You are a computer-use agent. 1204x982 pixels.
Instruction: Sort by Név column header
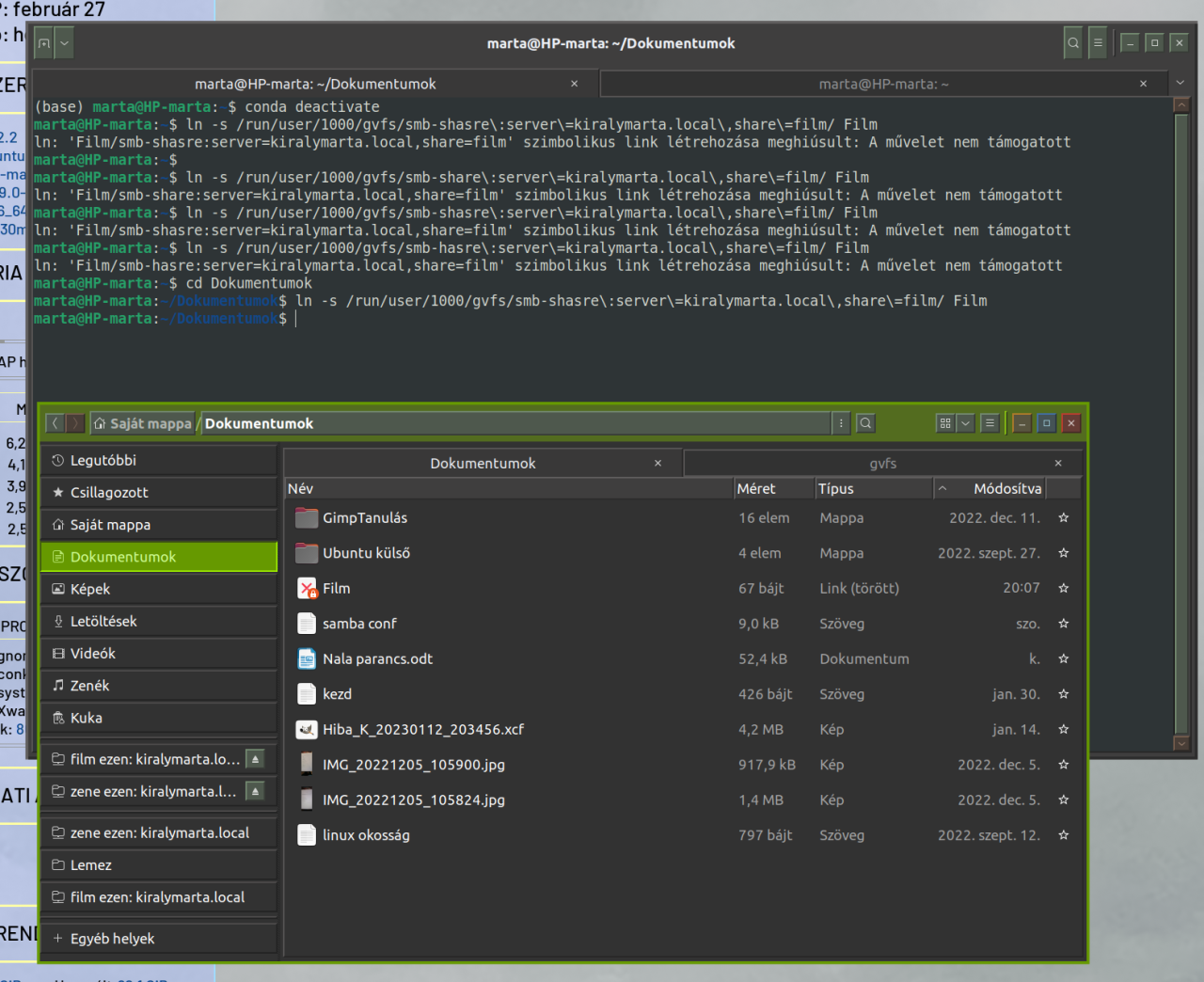coord(509,488)
